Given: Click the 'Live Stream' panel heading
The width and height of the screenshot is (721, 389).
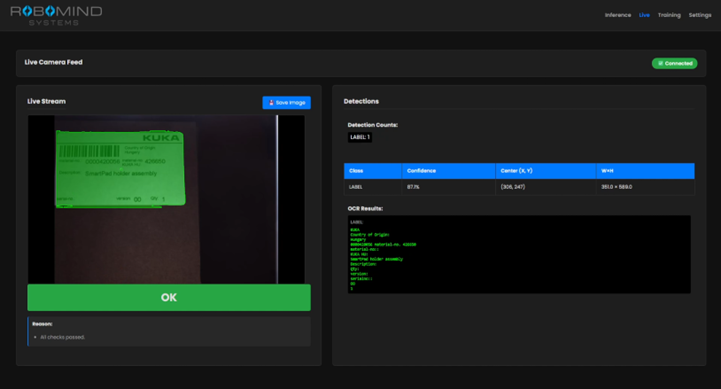Looking at the screenshot, I should [46, 101].
